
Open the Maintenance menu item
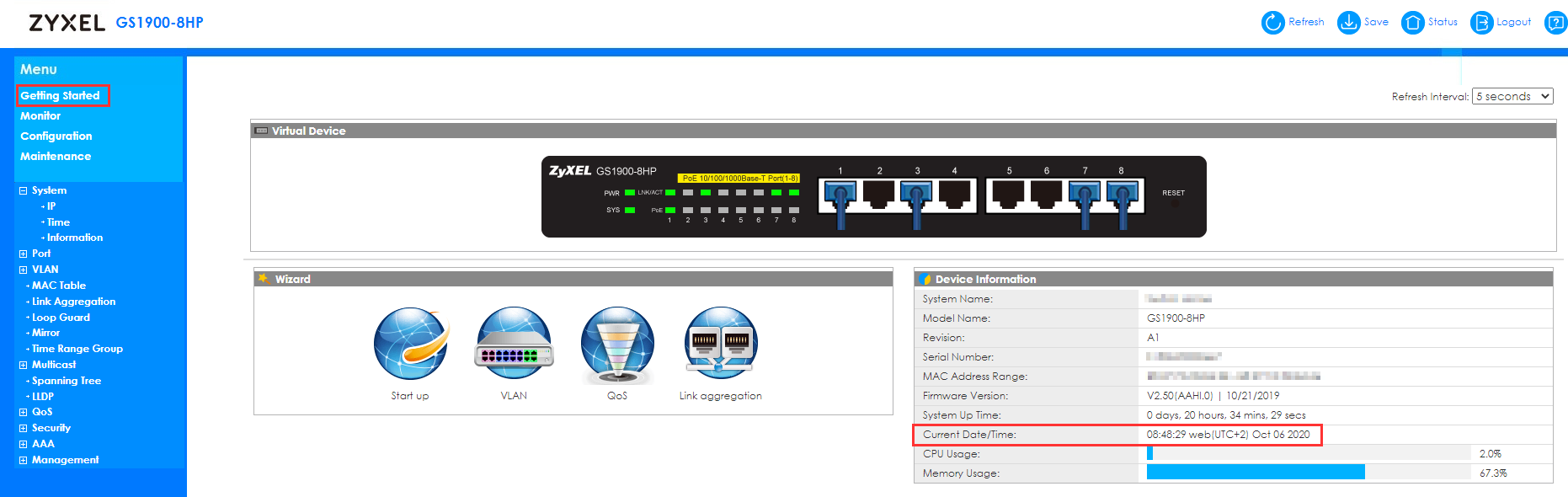[56, 157]
